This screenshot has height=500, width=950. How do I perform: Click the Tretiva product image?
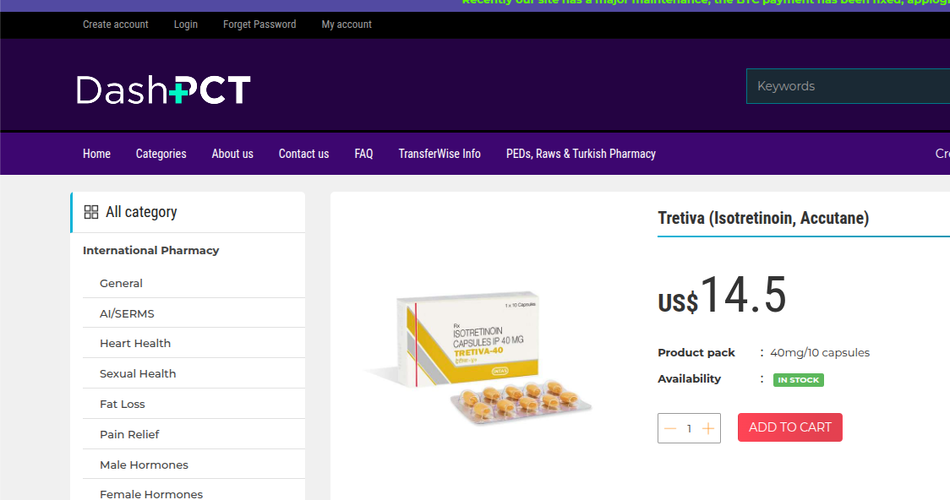[x=479, y=358]
